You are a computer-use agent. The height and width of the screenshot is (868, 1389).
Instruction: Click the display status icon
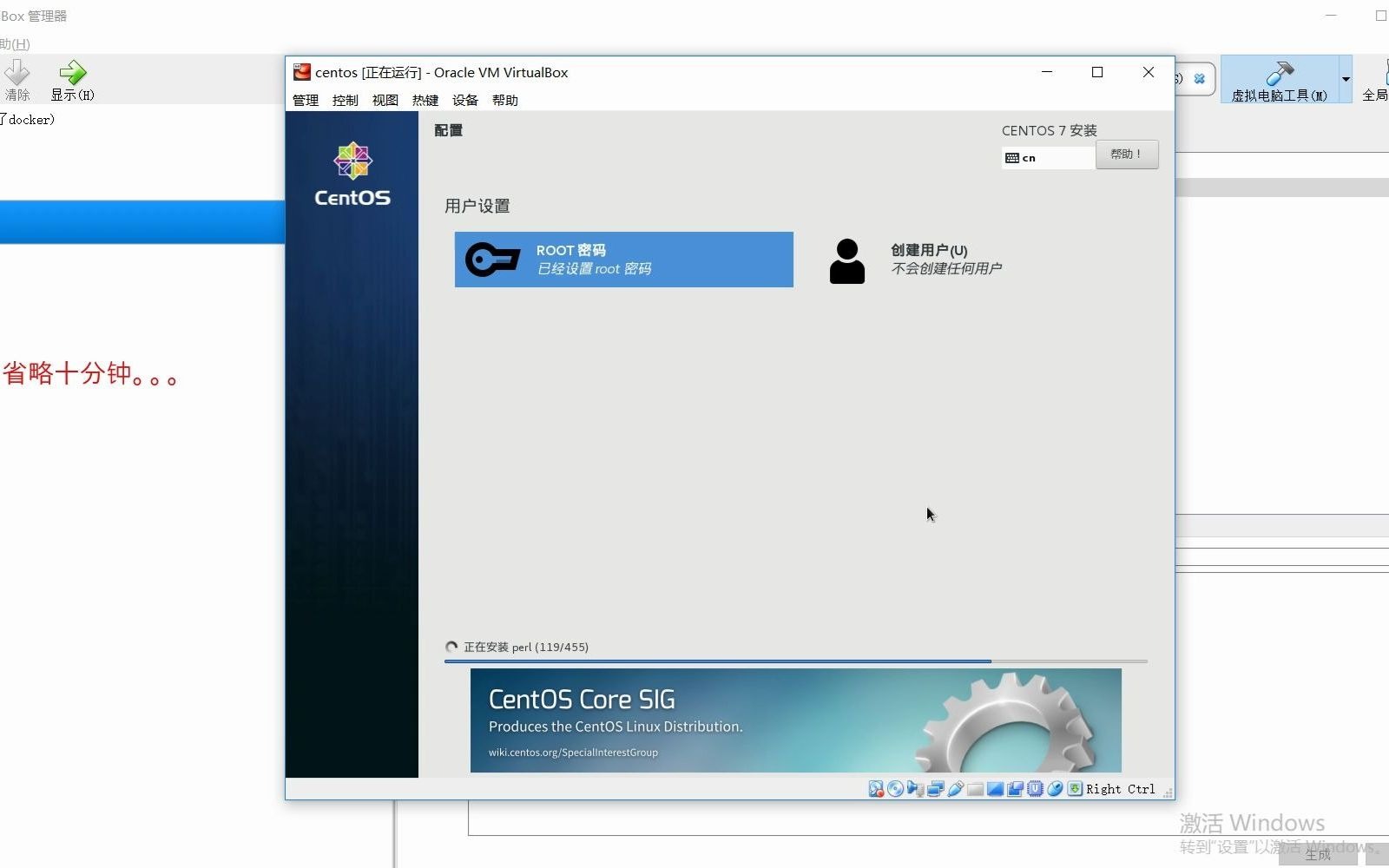(x=995, y=788)
